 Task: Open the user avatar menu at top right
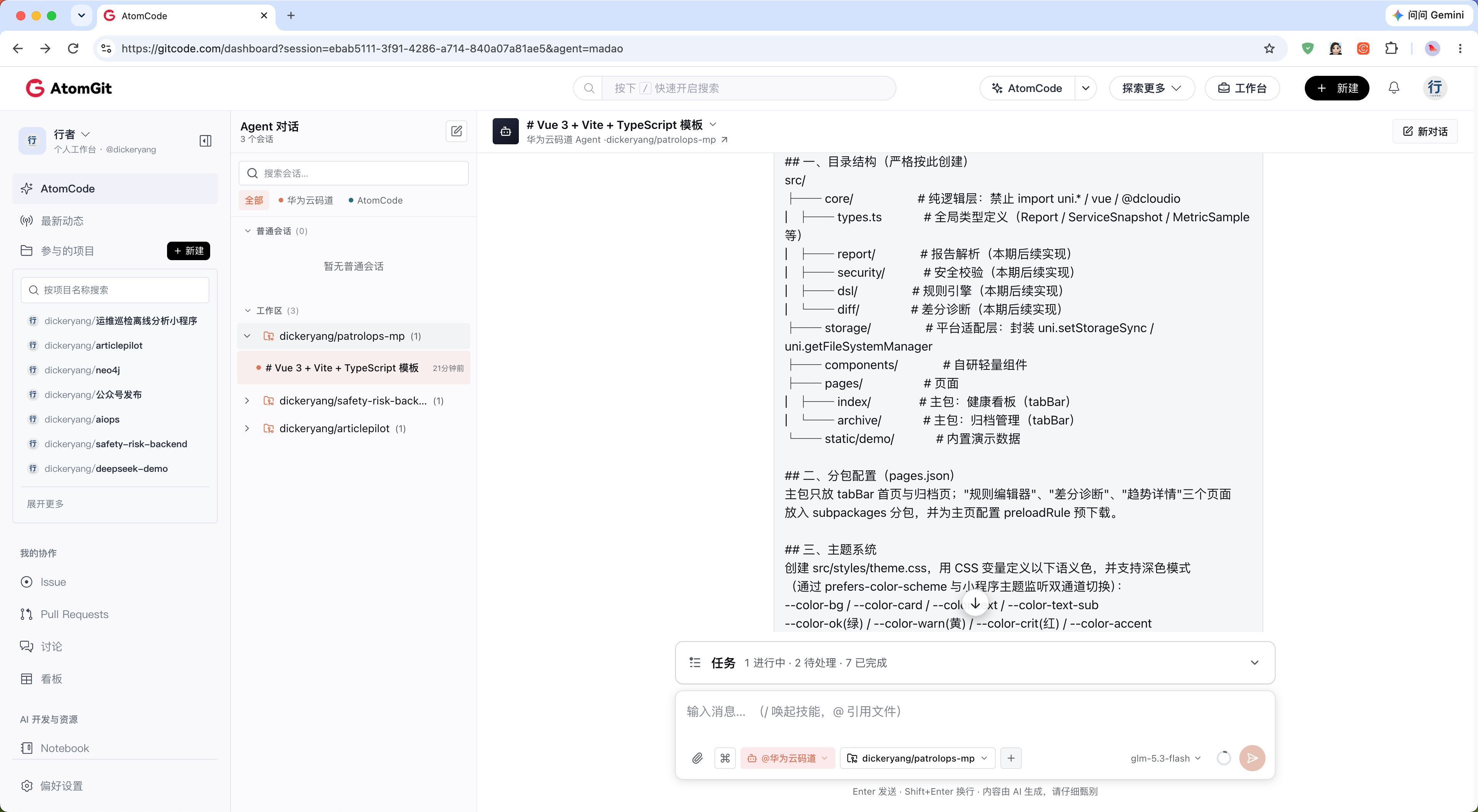pyautogui.click(x=1435, y=88)
